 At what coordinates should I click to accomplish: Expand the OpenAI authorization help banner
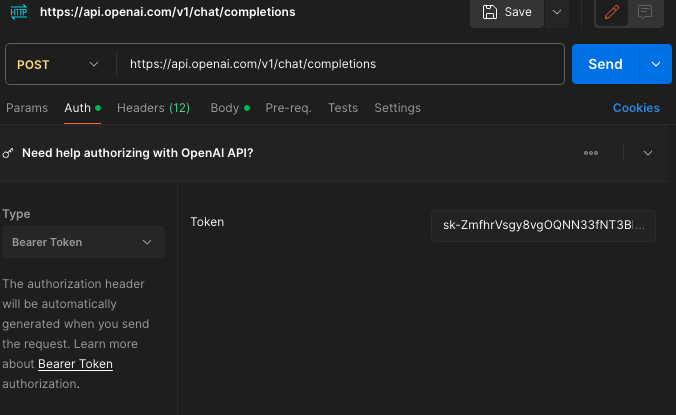[648, 153]
